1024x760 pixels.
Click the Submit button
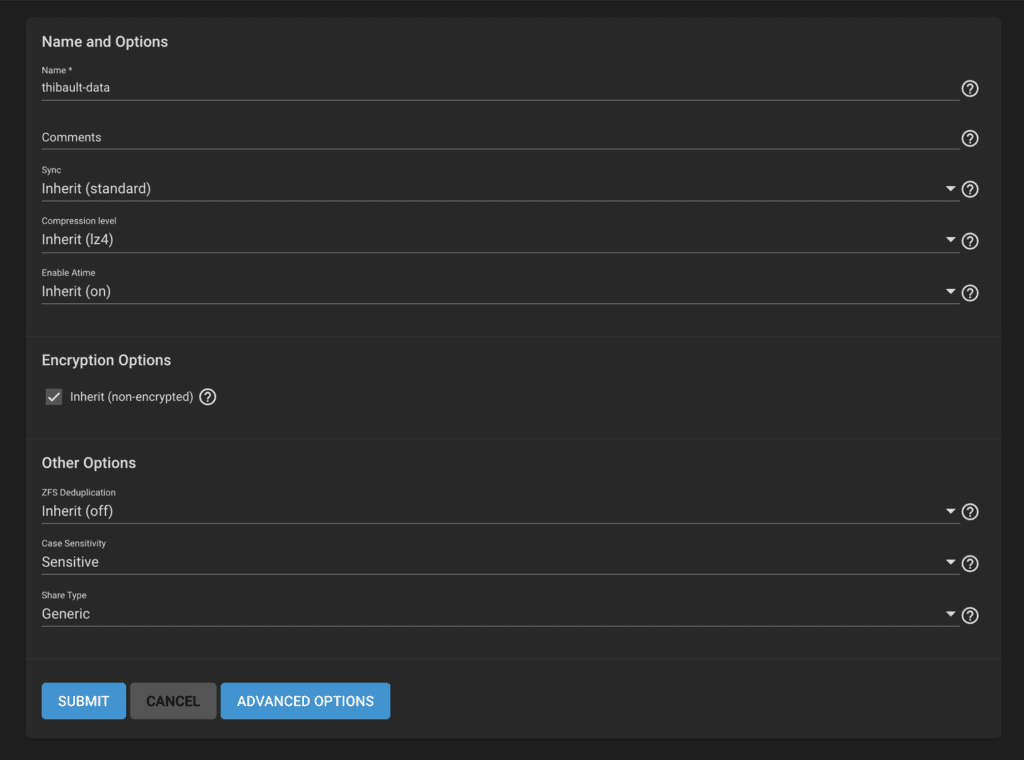[x=84, y=701]
